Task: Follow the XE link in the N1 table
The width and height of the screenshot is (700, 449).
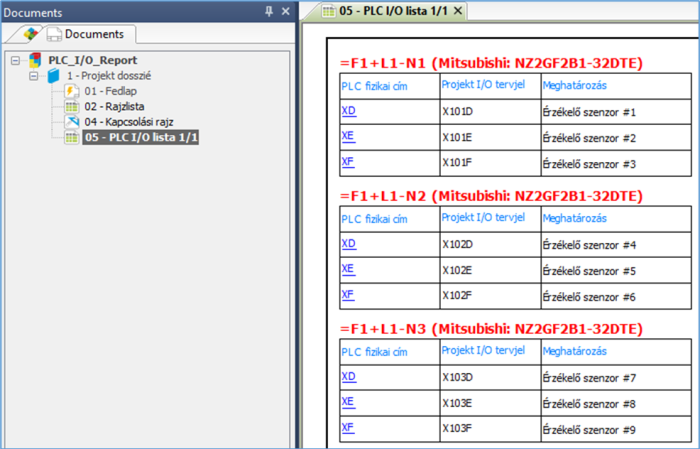Action: click(348, 136)
